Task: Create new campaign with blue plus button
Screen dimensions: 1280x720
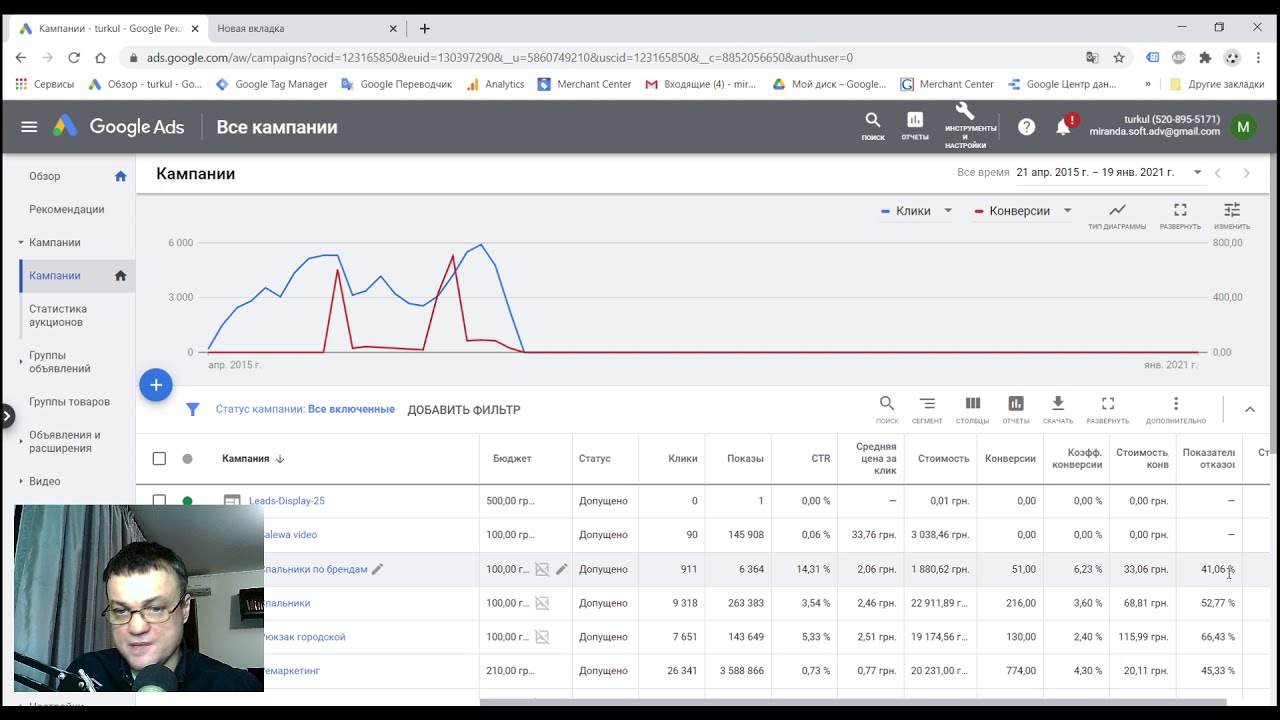Action: tap(156, 385)
